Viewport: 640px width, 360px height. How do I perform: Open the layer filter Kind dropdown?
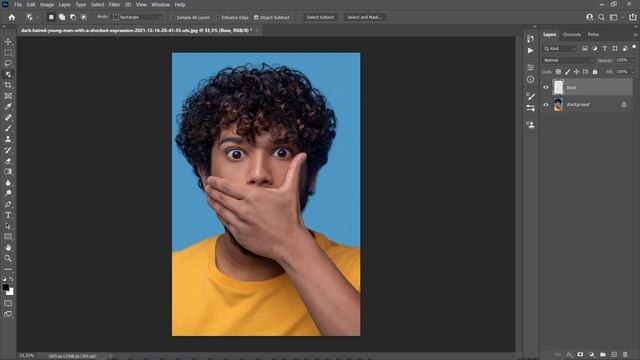pos(560,49)
